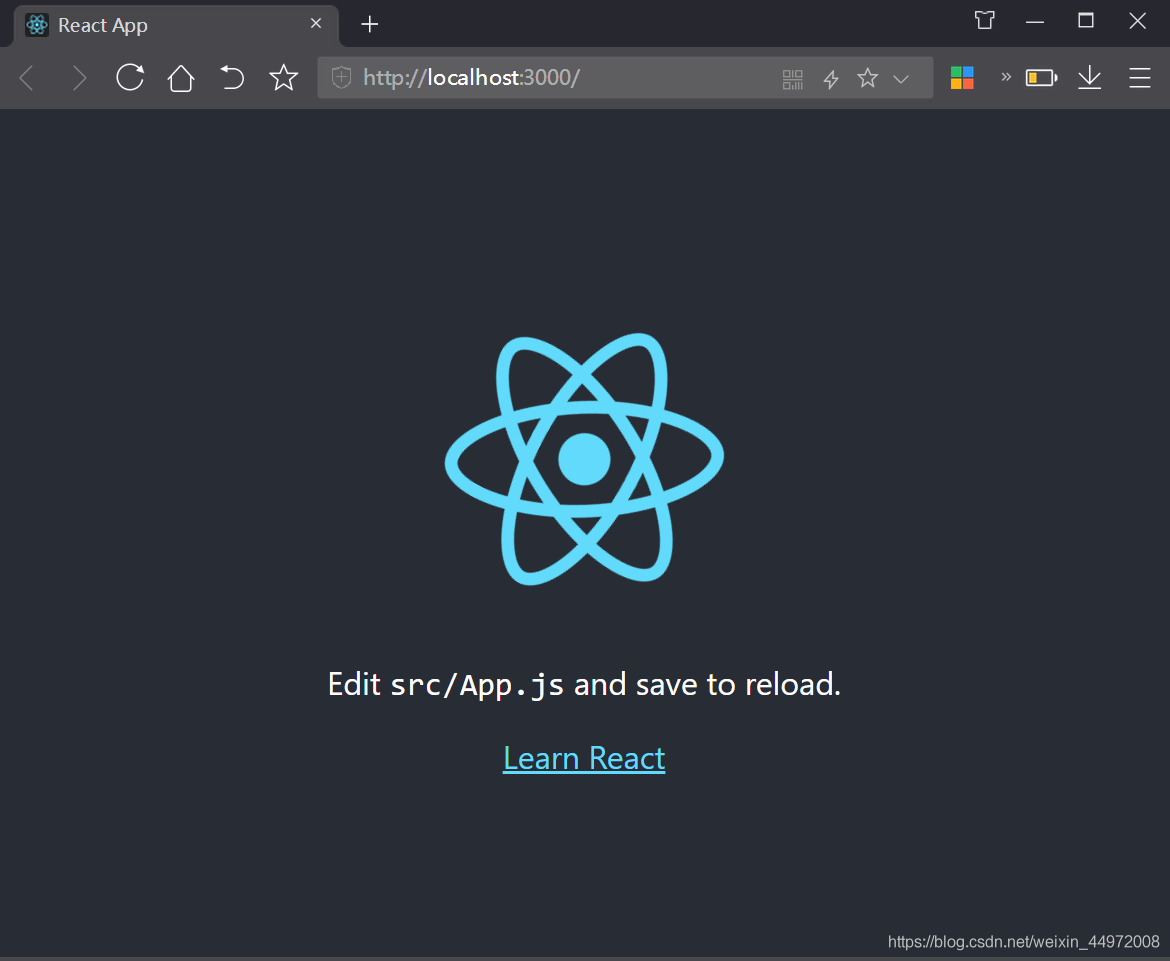Click the battery saver icon
This screenshot has height=961, width=1170.
pos(1041,78)
